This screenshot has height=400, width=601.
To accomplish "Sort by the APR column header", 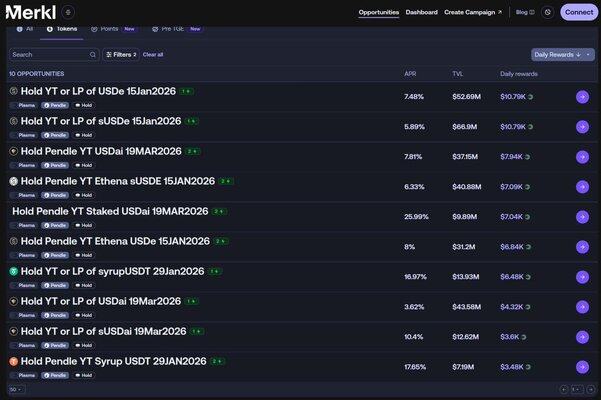I will click(x=410, y=74).
